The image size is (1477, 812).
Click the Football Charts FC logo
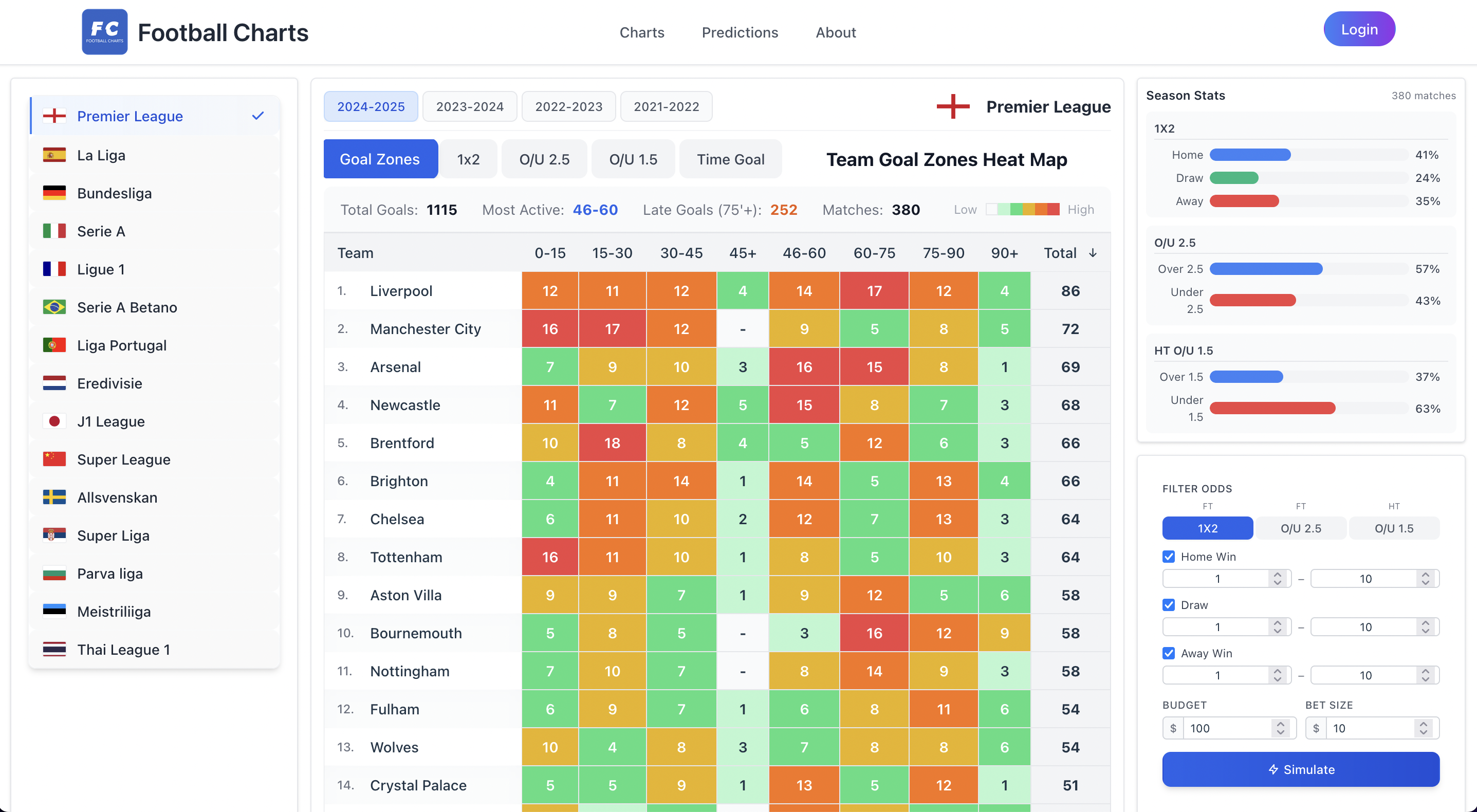click(104, 31)
